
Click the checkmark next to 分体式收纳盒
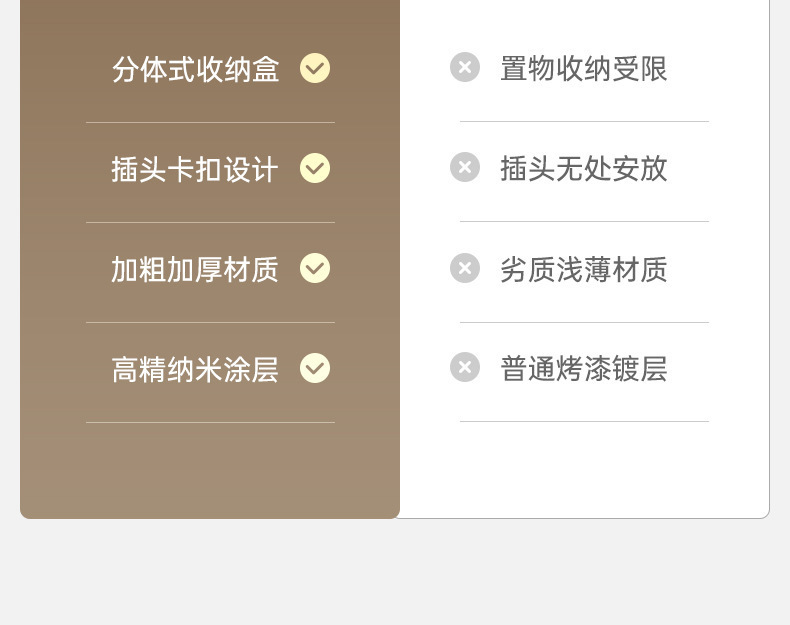[315, 68]
